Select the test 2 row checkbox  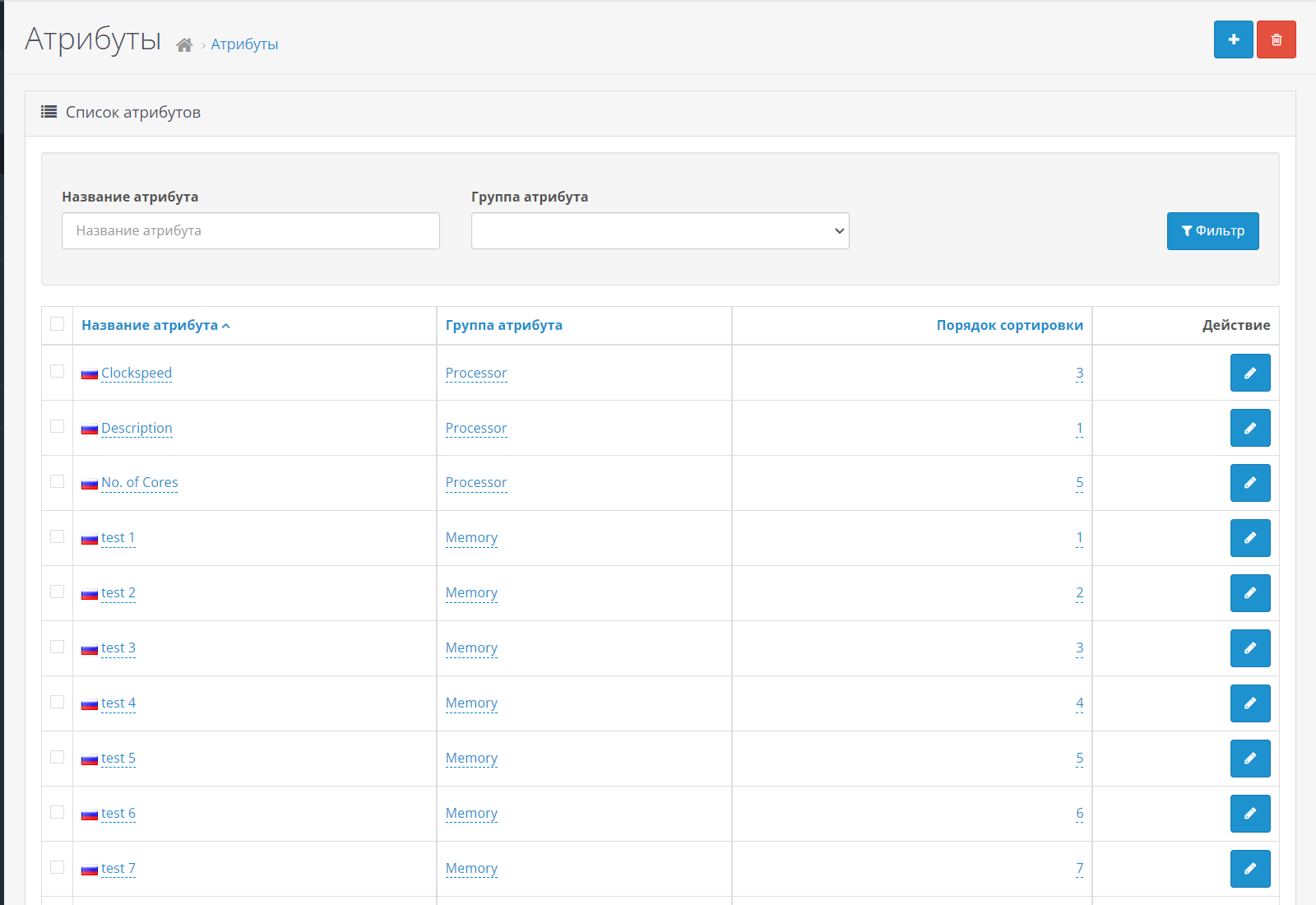click(x=57, y=592)
